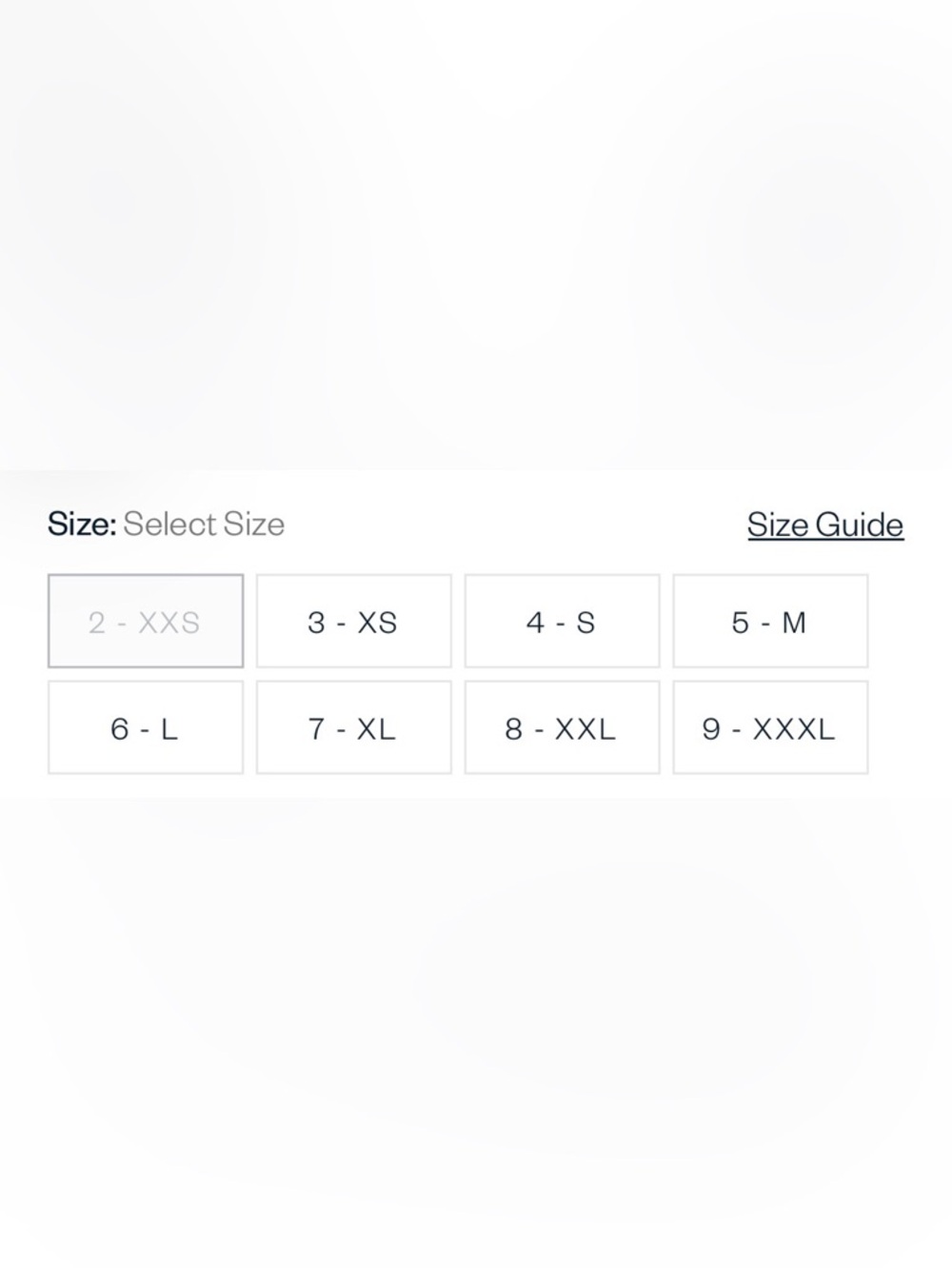Choose the 4 - S size option
952x1268 pixels.
tap(562, 622)
